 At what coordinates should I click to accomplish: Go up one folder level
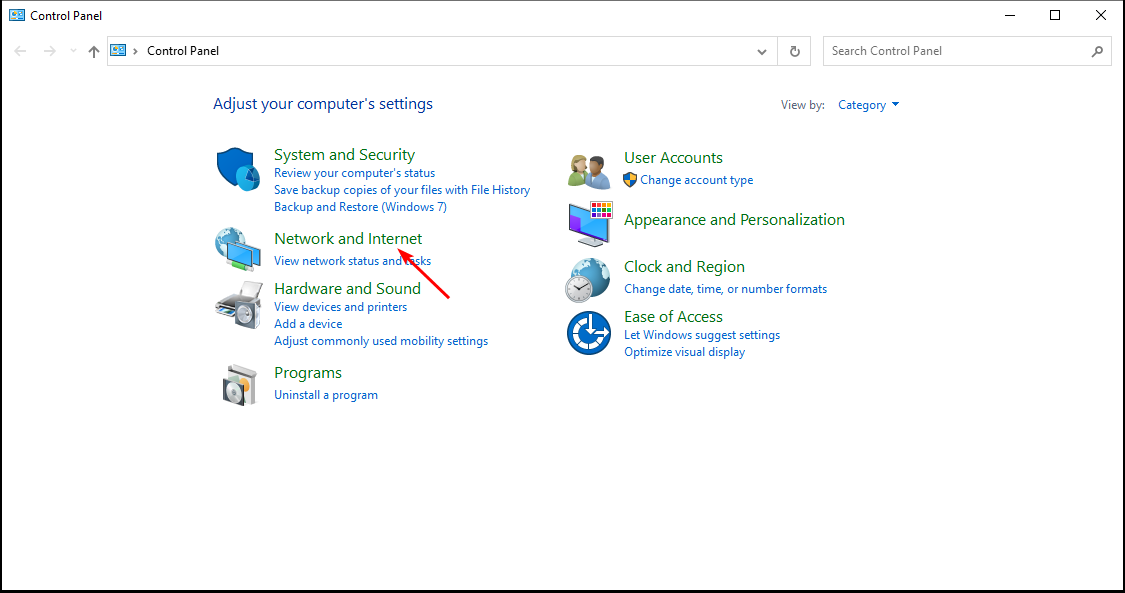pyautogui.click(x=94, y=51)
